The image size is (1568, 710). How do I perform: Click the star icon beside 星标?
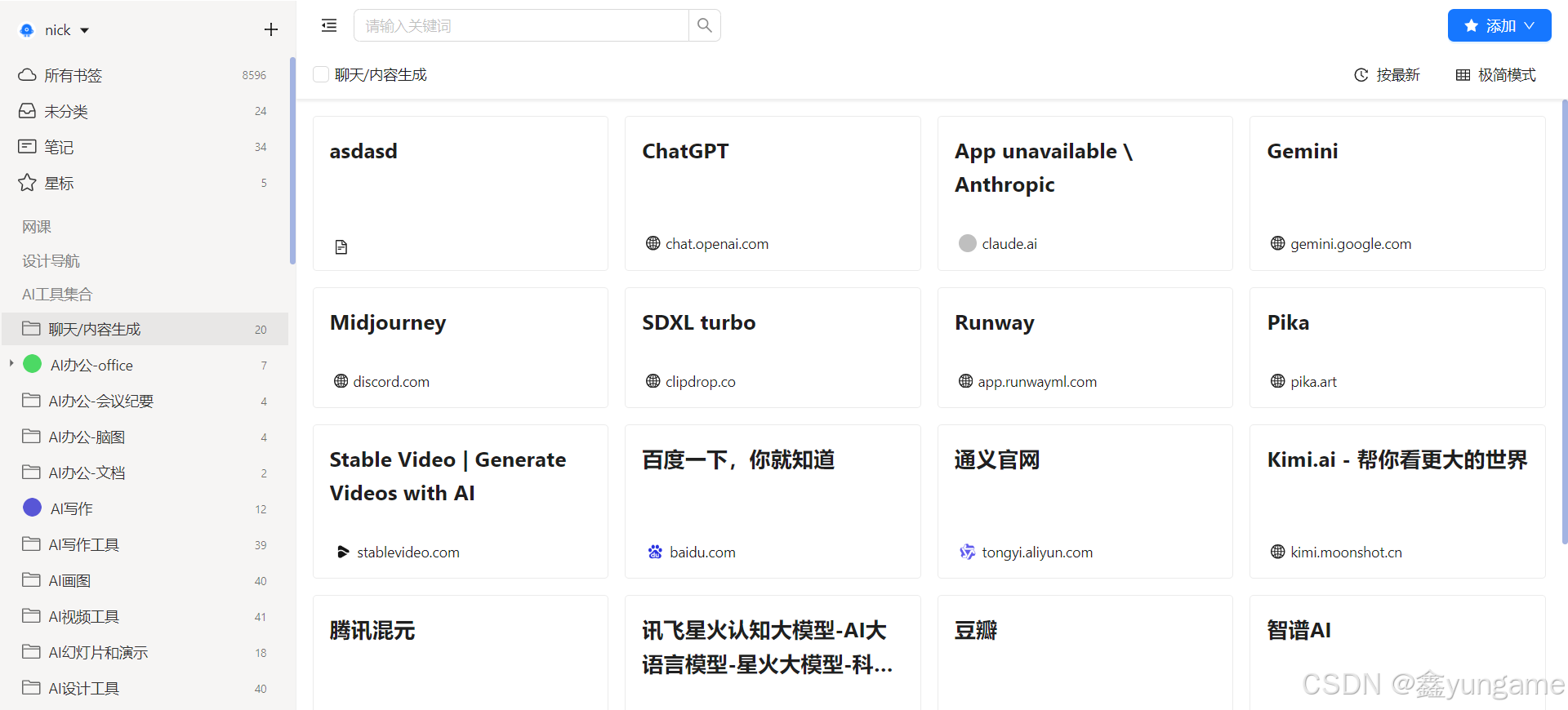[x=27, y=183]
